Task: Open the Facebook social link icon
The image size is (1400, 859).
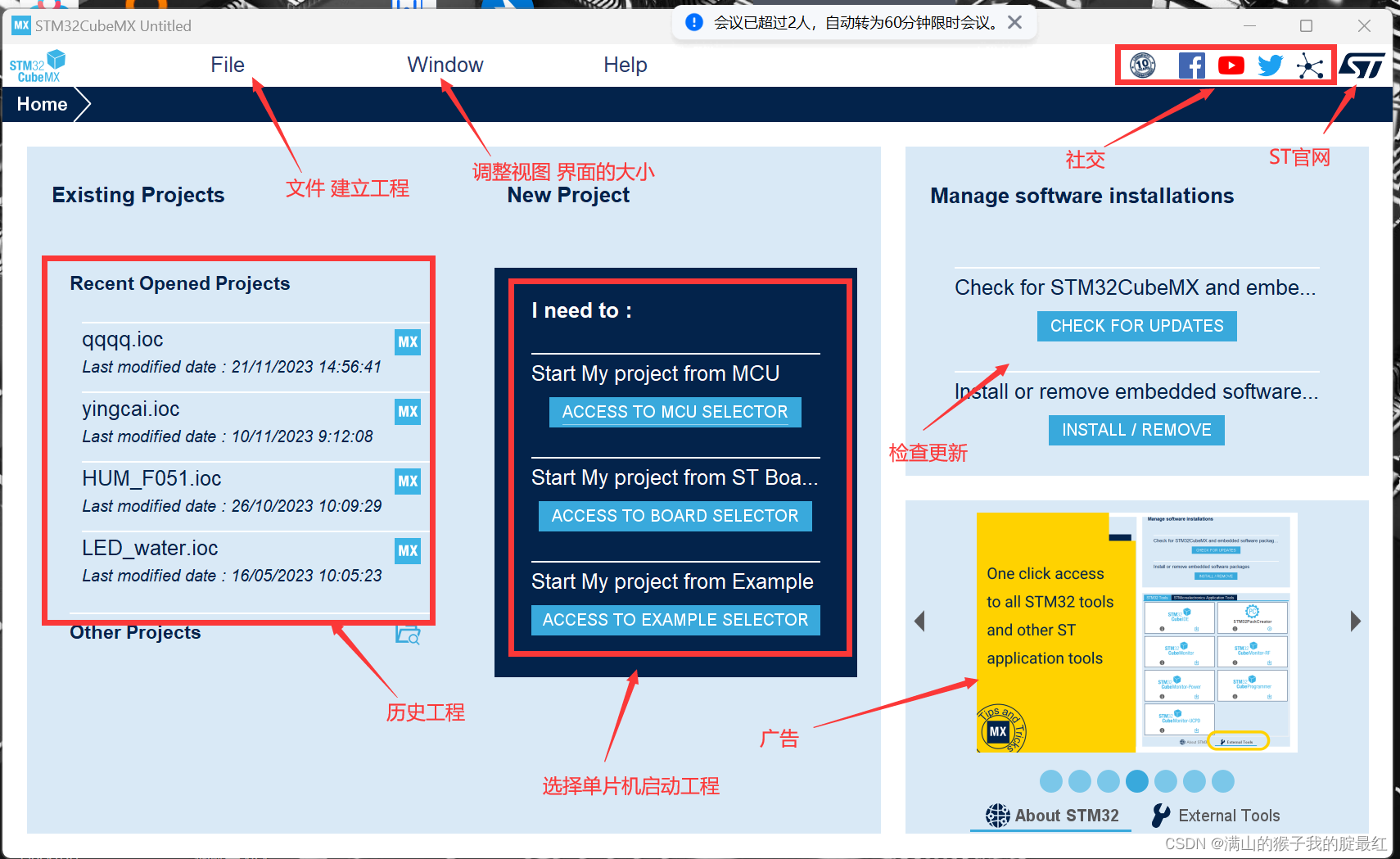Action: (x=1191, y=65)
